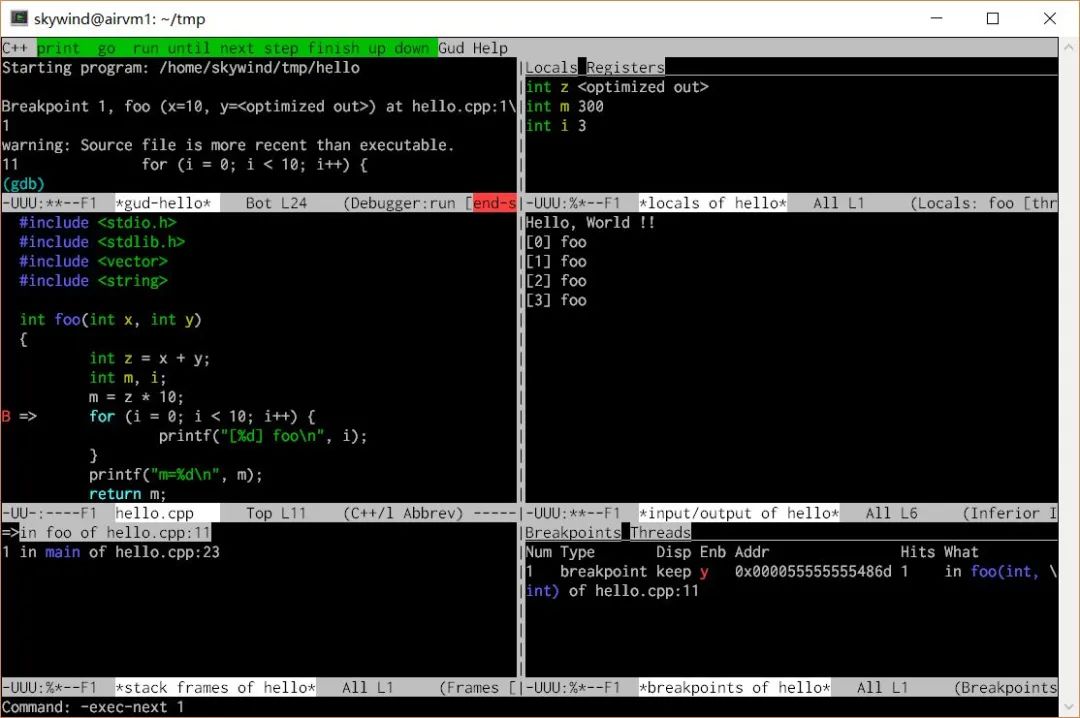
Task: Click the red end-s indicator in the gud mode line
Action: [x=495, y=203]
